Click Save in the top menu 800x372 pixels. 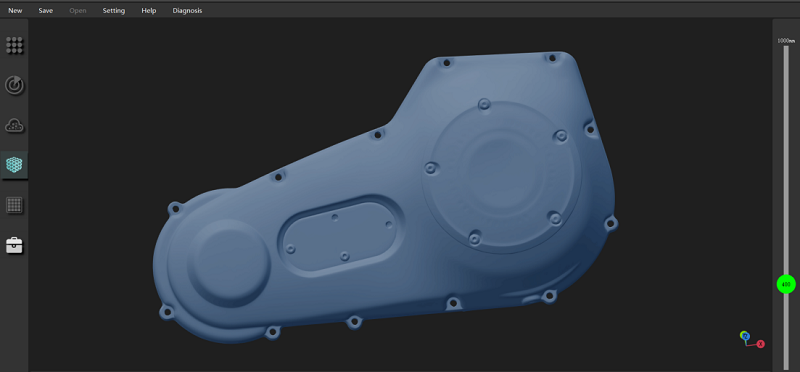[45, 11]
